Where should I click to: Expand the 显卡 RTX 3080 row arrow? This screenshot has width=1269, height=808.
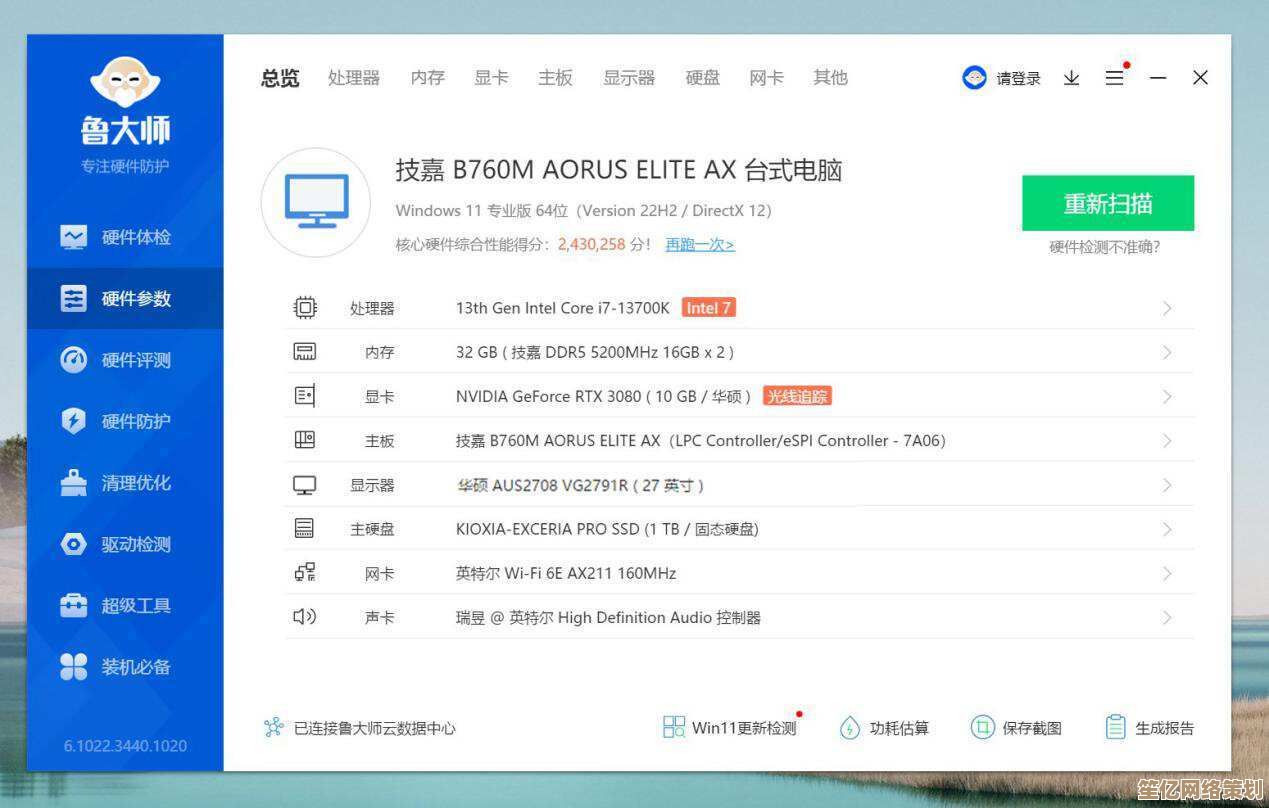(1166, 397)
